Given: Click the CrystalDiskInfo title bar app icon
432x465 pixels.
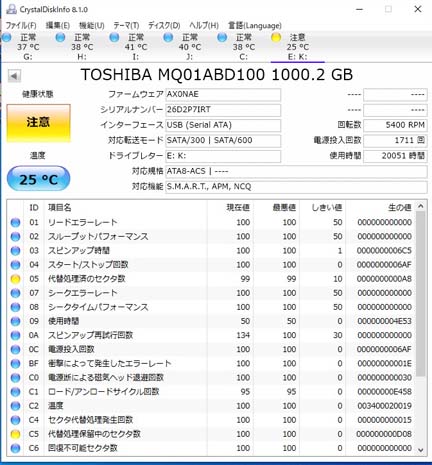Looking at the screenshot, I should click(x=11, y=9).
